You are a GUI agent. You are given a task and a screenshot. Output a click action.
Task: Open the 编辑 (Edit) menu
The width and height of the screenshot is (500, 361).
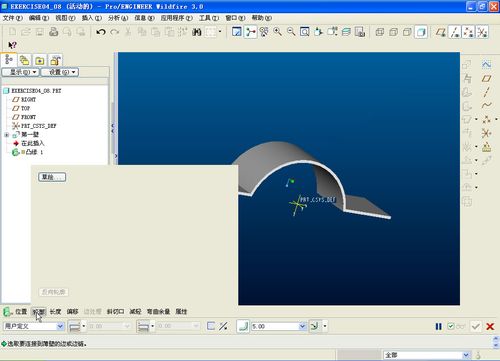click(x=39, y=18)
